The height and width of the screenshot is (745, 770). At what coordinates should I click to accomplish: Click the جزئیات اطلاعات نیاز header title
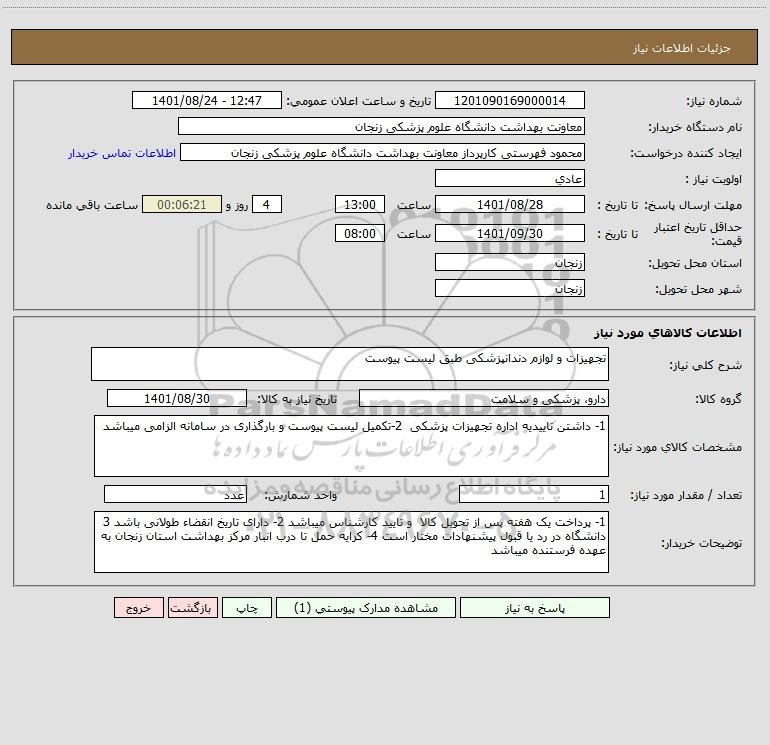pyautogui.click(x=682, y=48)
